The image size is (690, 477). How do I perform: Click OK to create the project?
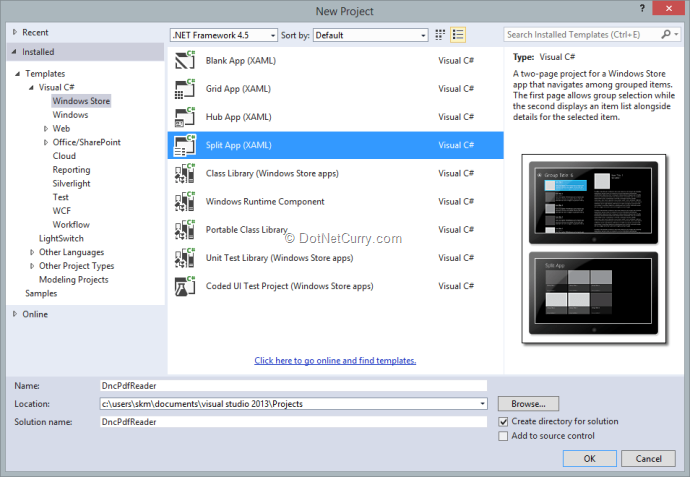click(590, 459)
